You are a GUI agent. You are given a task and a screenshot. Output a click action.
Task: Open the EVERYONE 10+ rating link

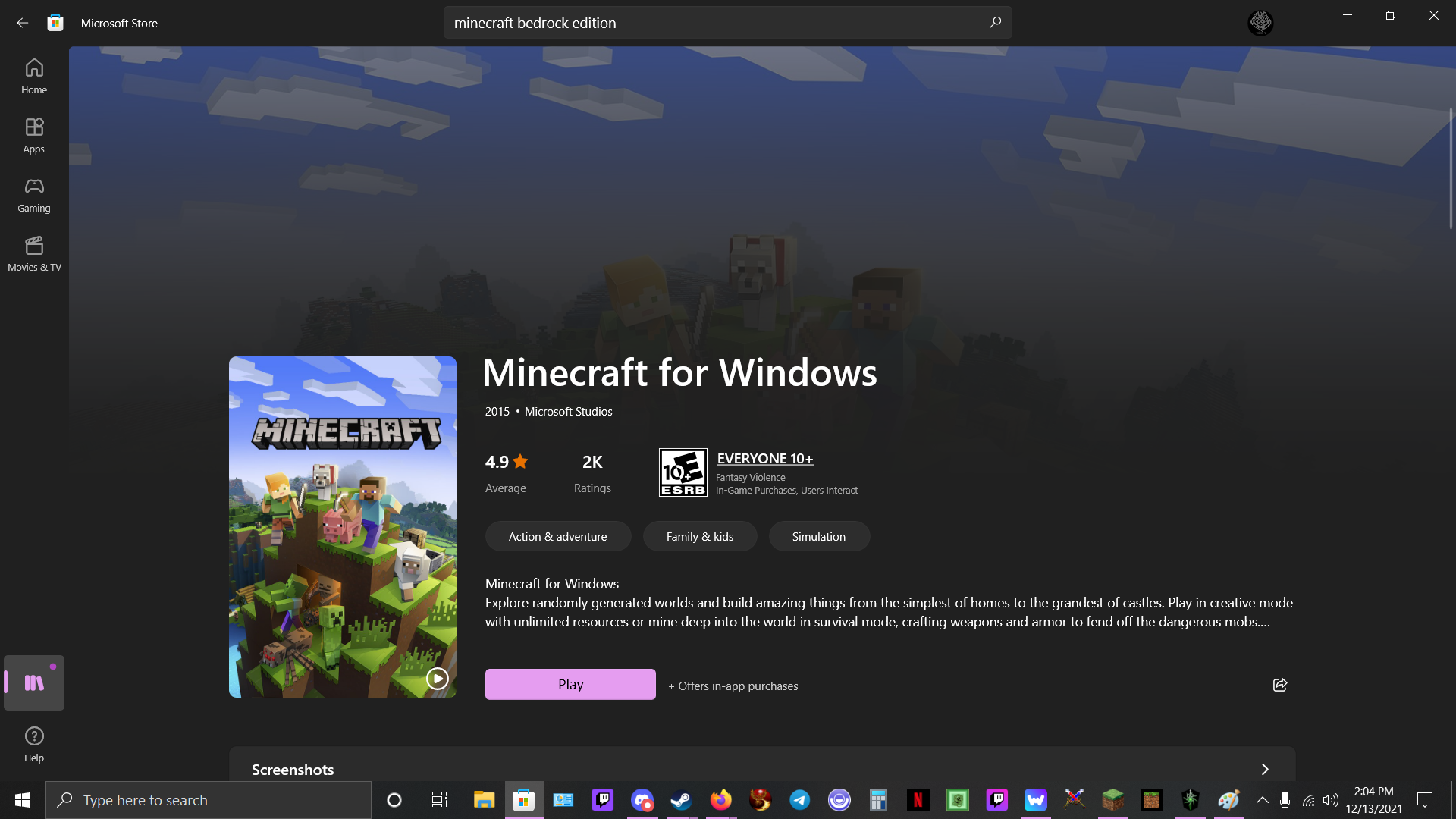pyautogui.click(x=764, y=459)
